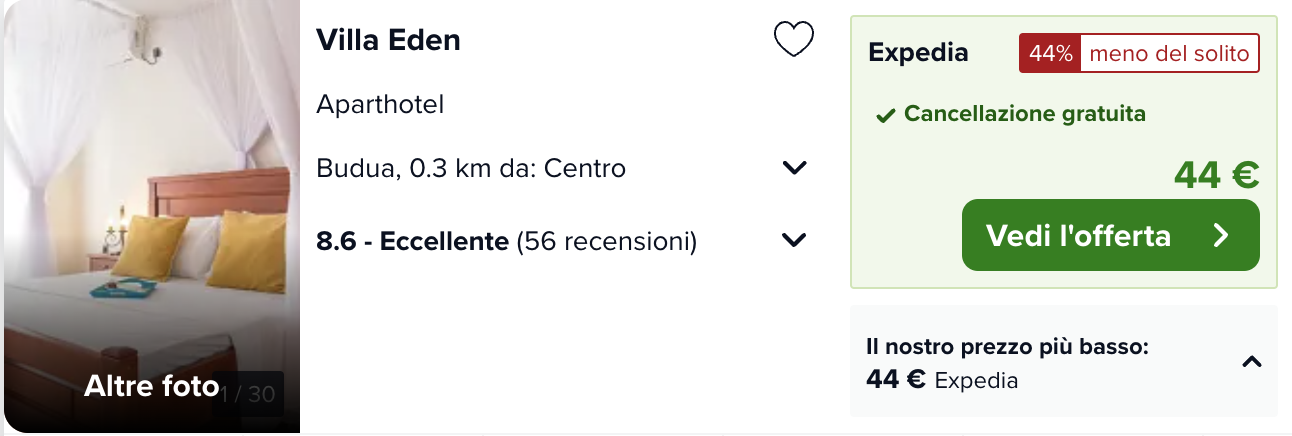Open the 56 recensioni reviews text

pyautogui.click(x=606, y=241)
